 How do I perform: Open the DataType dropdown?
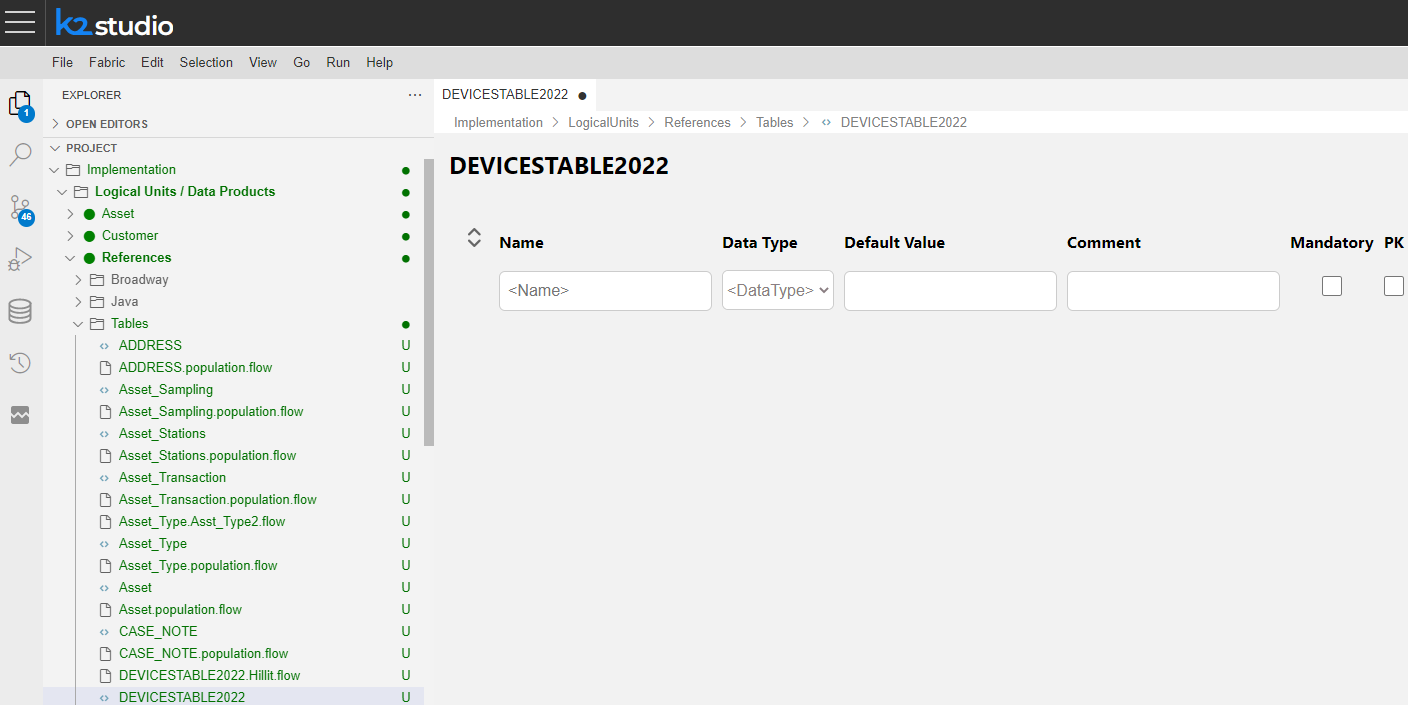coord(778,291)
